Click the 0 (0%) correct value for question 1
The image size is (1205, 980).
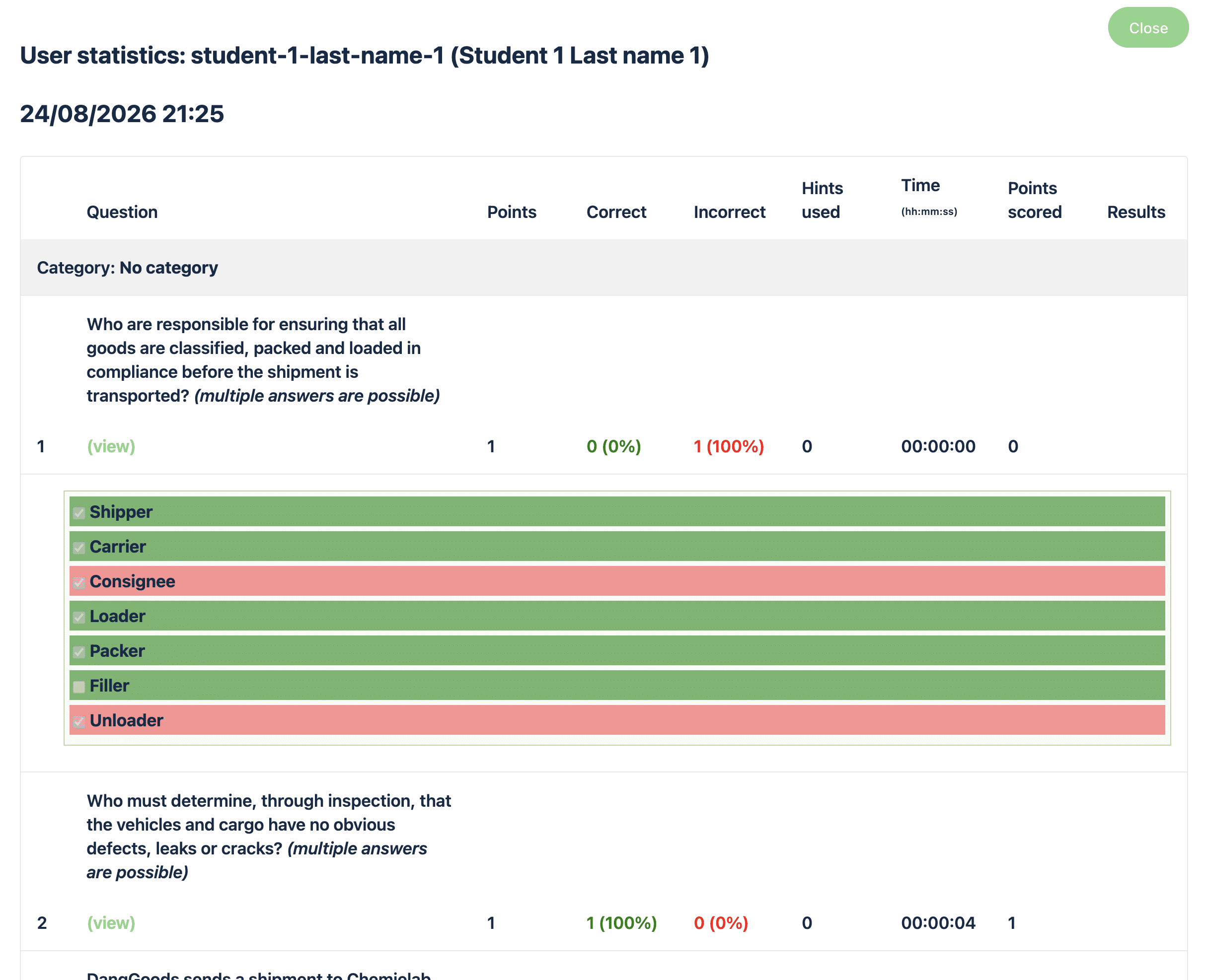click(x=614, y=446)
